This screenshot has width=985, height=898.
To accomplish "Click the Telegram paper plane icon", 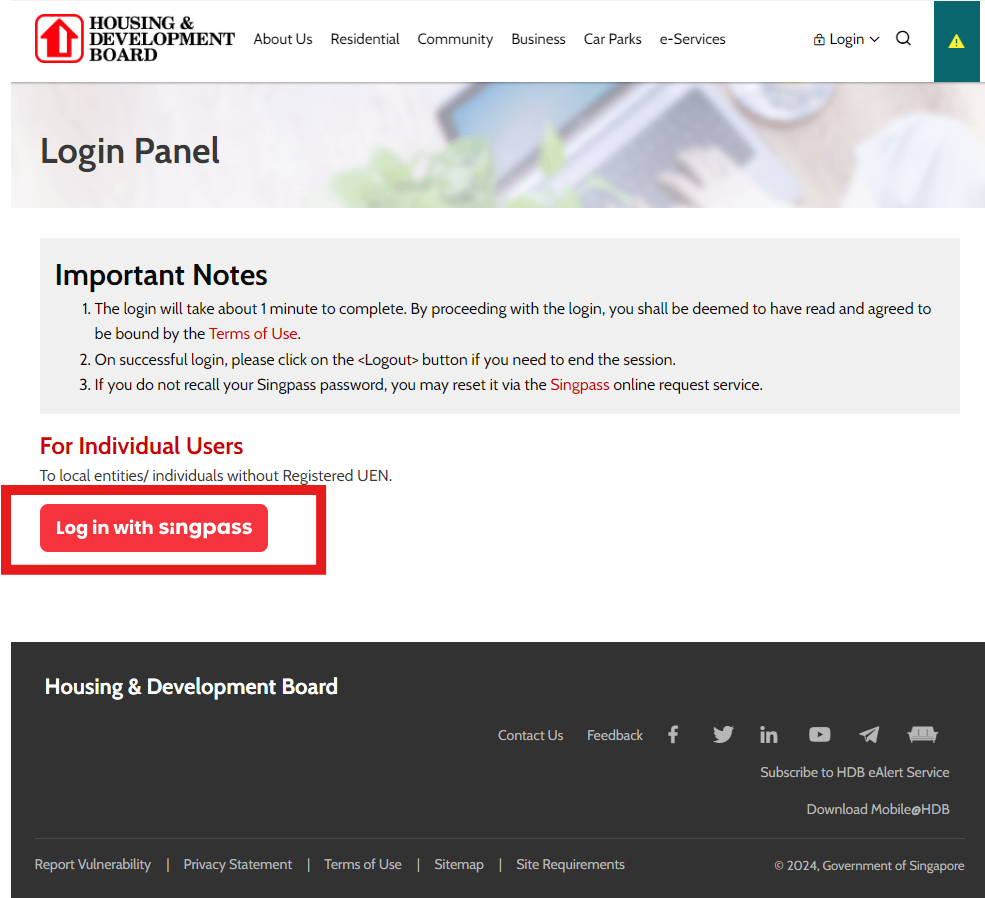I will 868,734.
